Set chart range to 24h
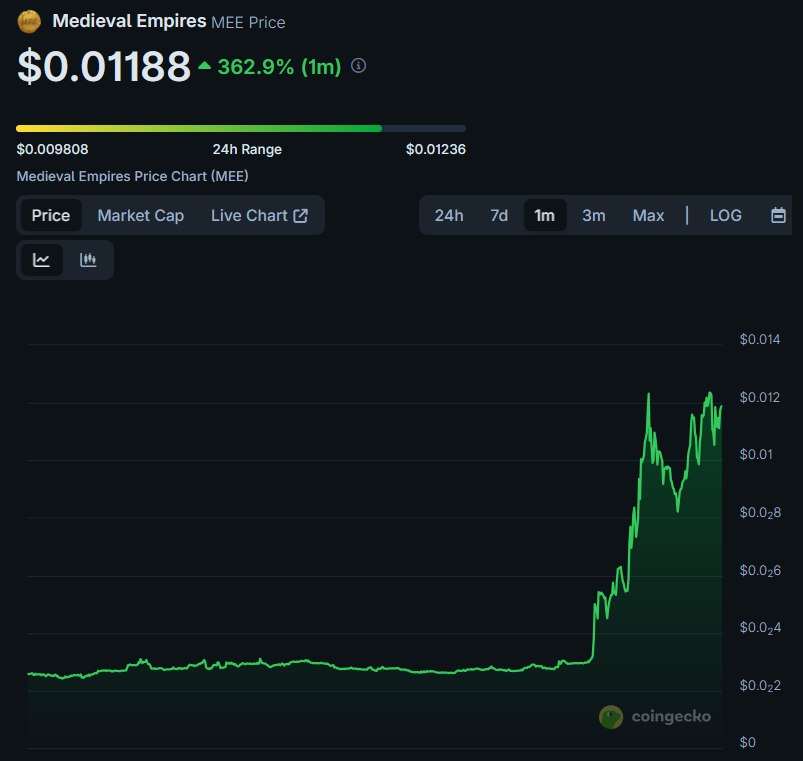Screen dimensions: 803x761 coord(449,215)
